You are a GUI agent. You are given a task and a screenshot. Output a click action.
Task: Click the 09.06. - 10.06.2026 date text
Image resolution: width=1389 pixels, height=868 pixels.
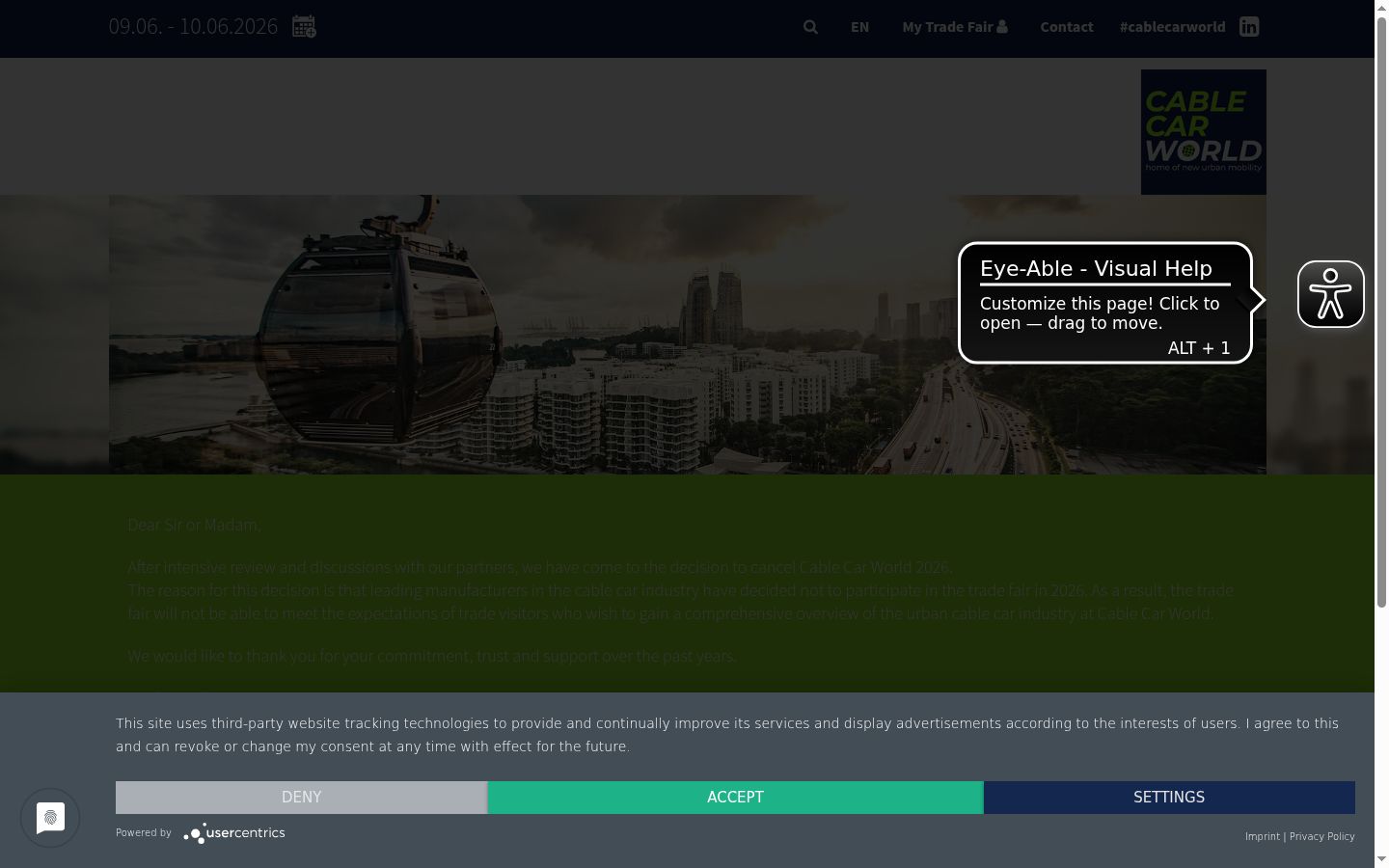pyautogui.click(x=193, y=27)
